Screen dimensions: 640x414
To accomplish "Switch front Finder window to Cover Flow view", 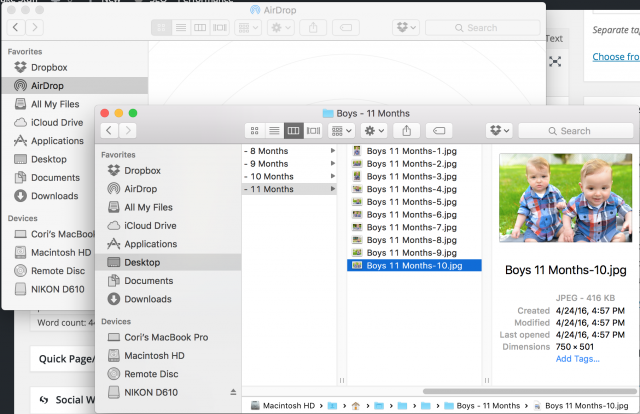I will (313, 131).
